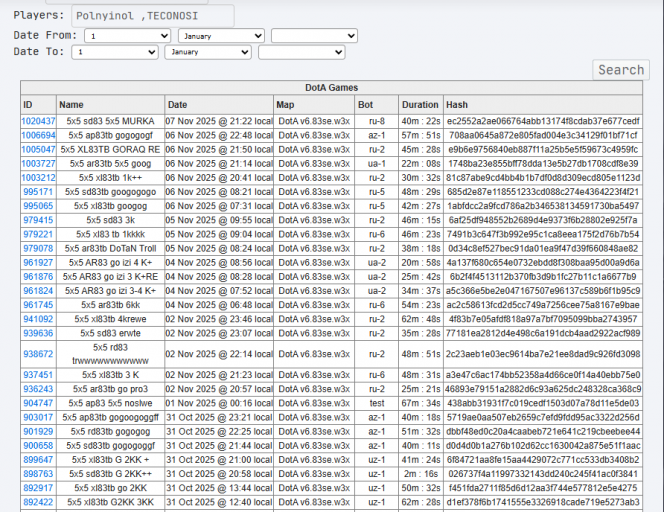Open game ID 937451 link
664x512 pixels.
[x=39, y=375]
